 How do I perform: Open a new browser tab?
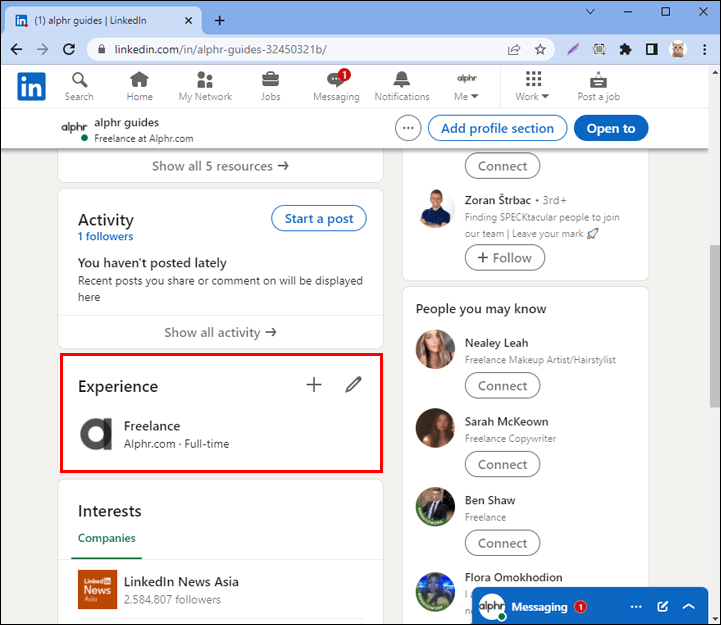[219, 20]
